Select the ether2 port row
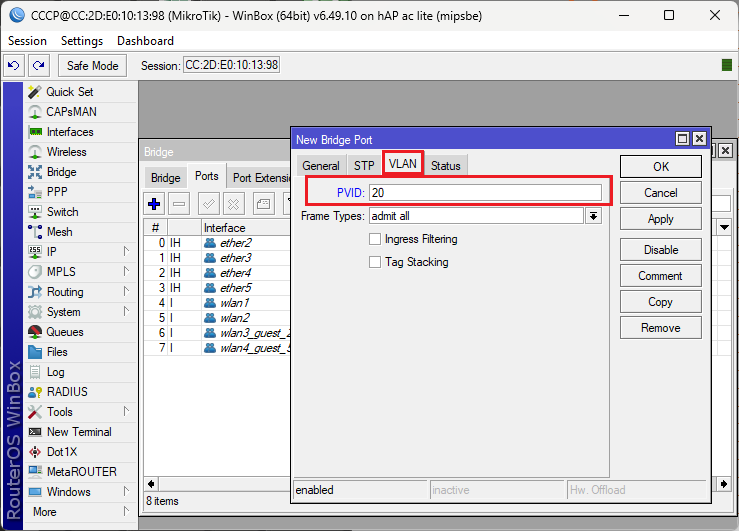The width and height of the screenshot is (739, 531). click(218, 243)
